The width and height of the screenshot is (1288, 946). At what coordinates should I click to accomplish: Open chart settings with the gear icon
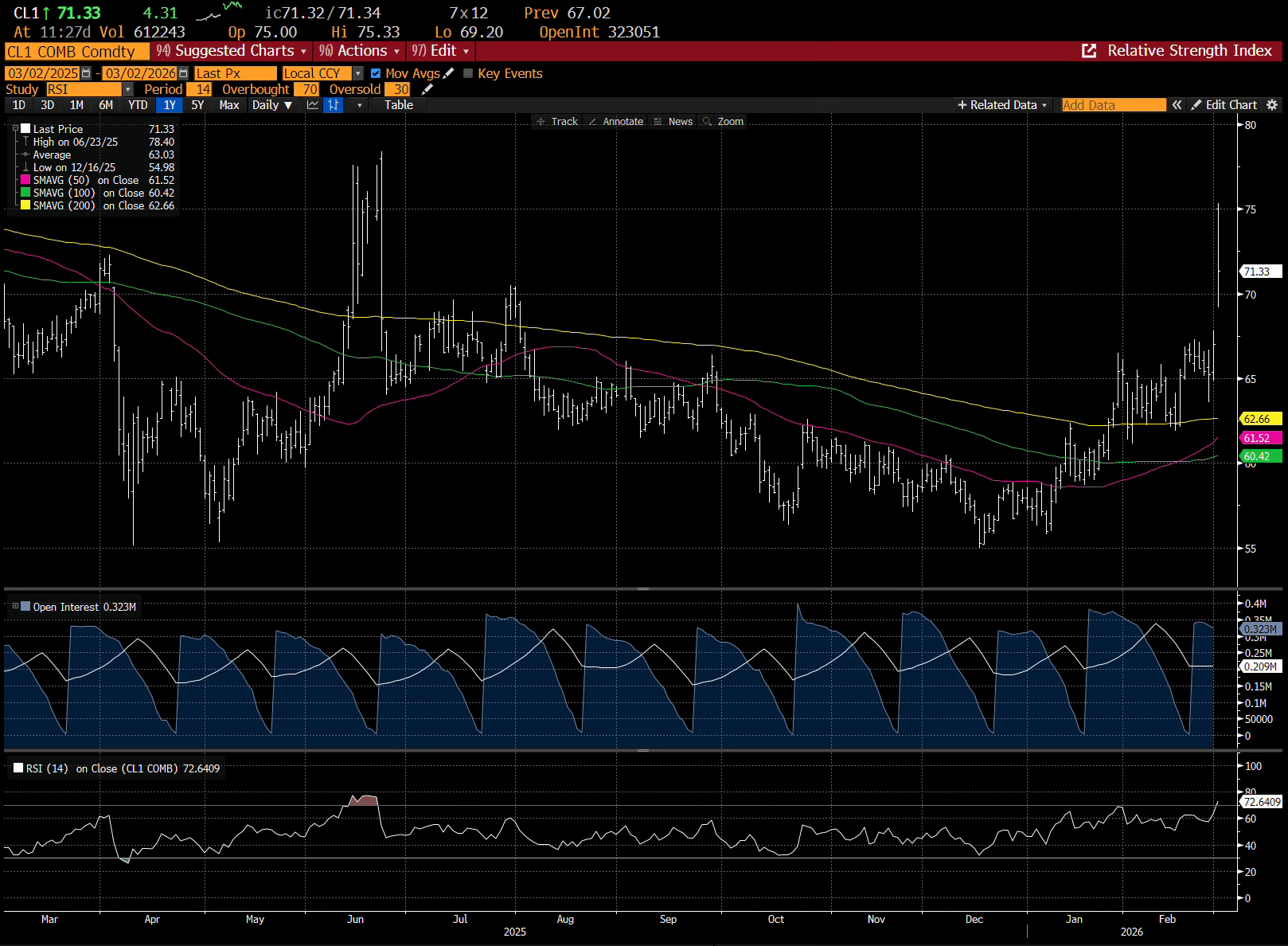(1272, 105)
